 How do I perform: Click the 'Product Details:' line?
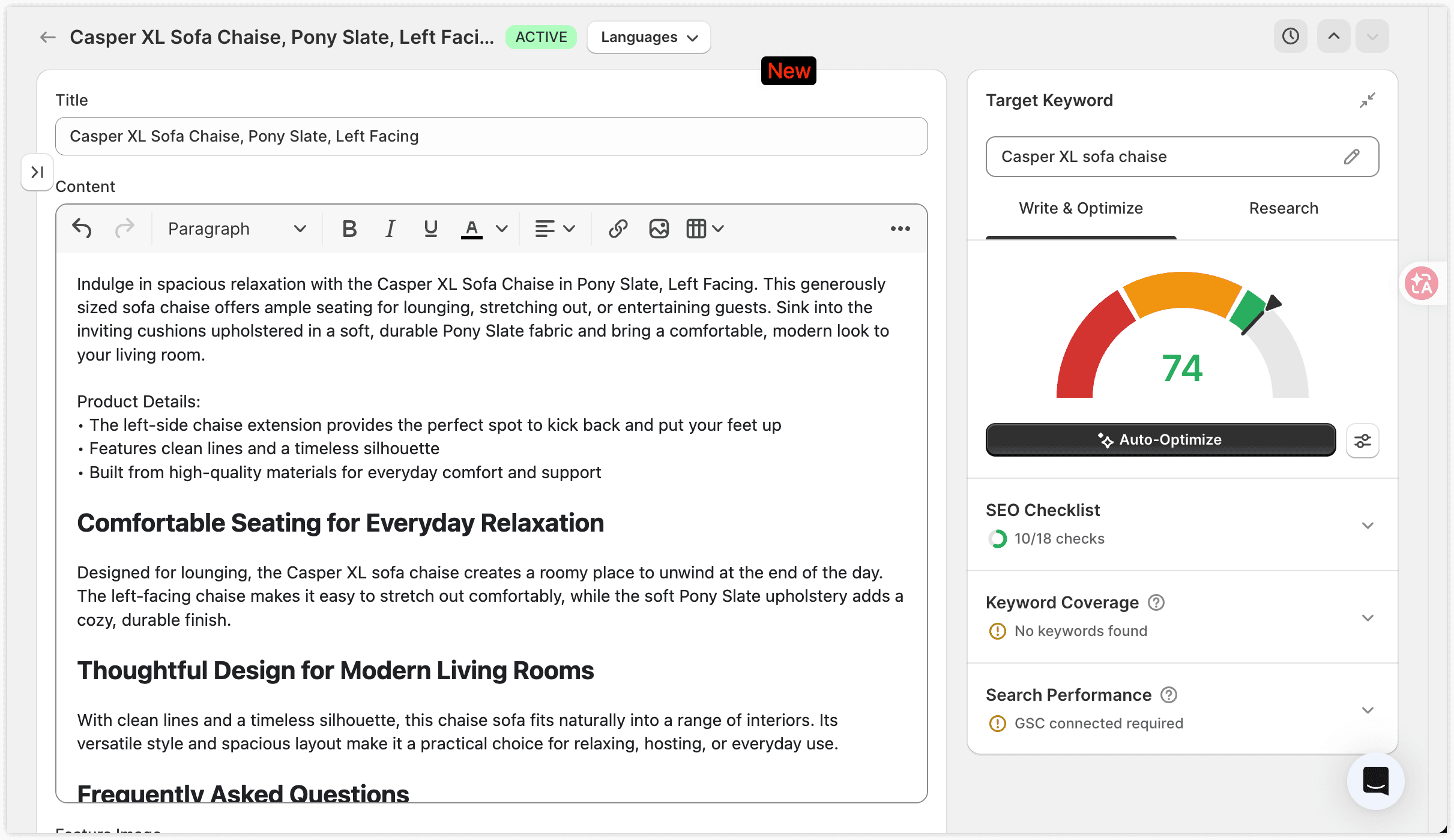139,401
